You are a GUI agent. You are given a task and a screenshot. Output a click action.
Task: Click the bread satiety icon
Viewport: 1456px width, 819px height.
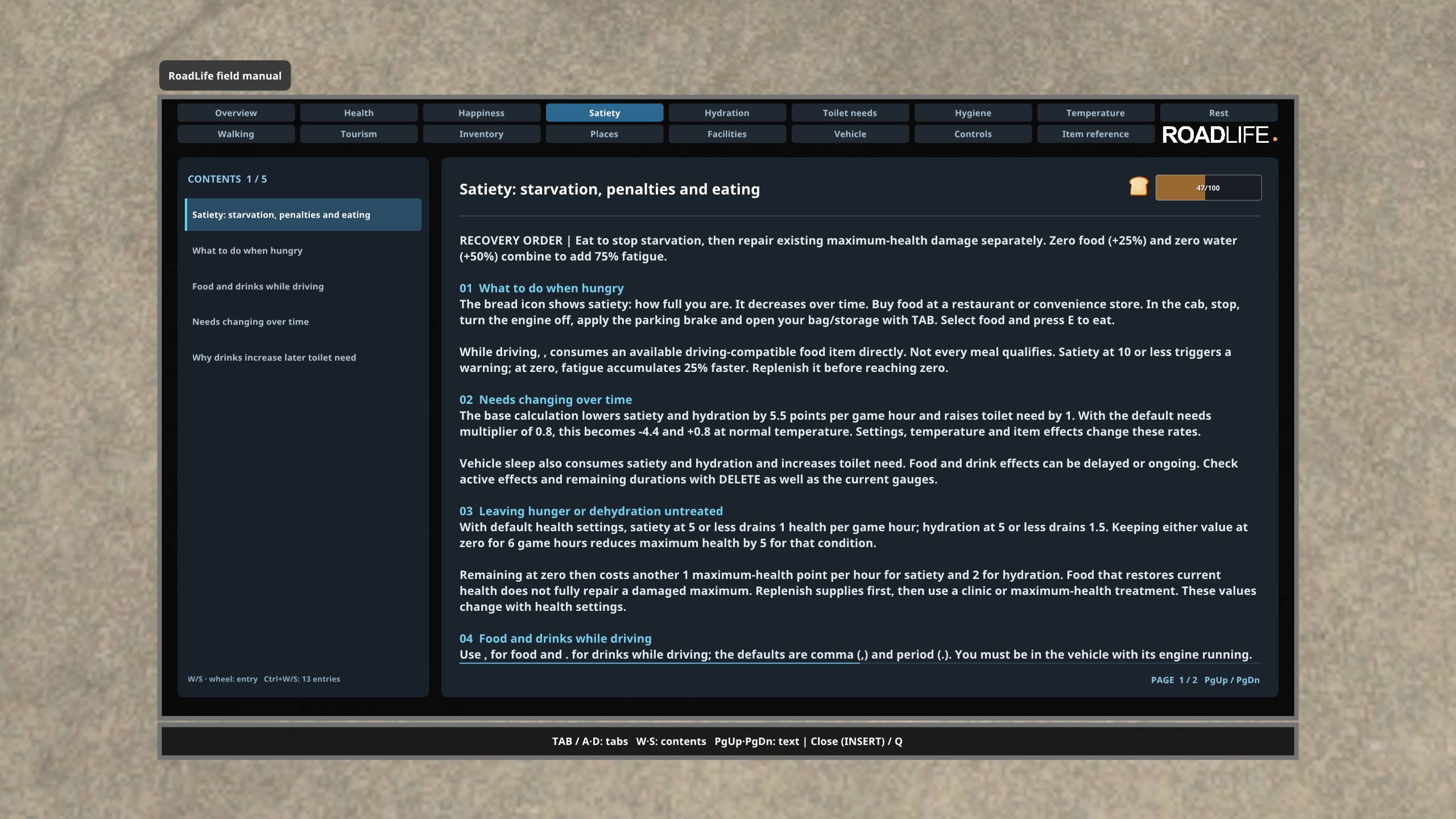tap(1138, 187)
